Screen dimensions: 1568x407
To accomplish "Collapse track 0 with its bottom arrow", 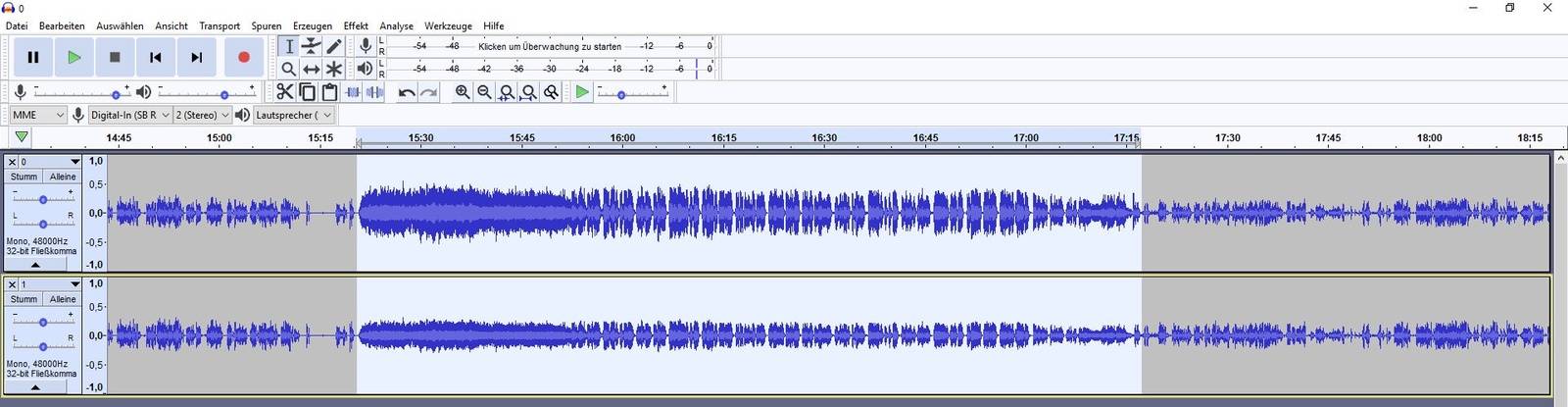I will pyautogui.click(x=35, y=265).
